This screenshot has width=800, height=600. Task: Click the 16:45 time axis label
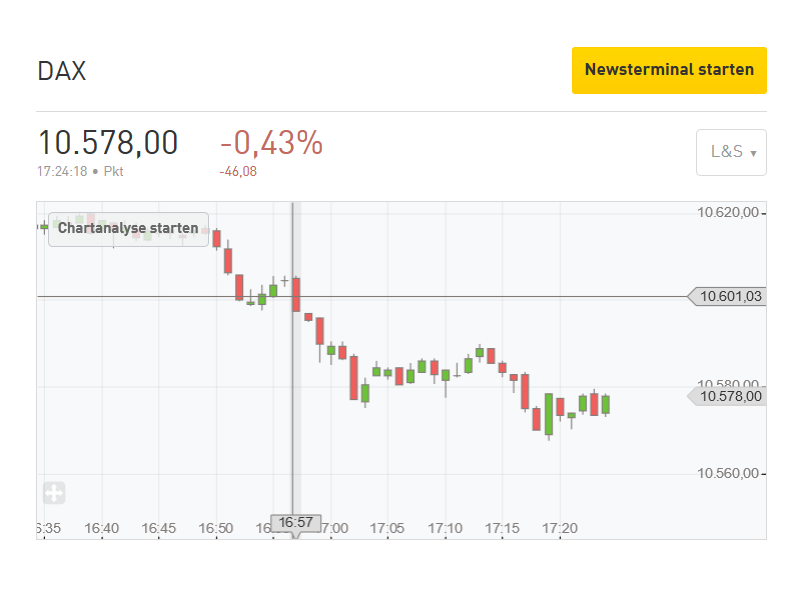tap(159, 528)
